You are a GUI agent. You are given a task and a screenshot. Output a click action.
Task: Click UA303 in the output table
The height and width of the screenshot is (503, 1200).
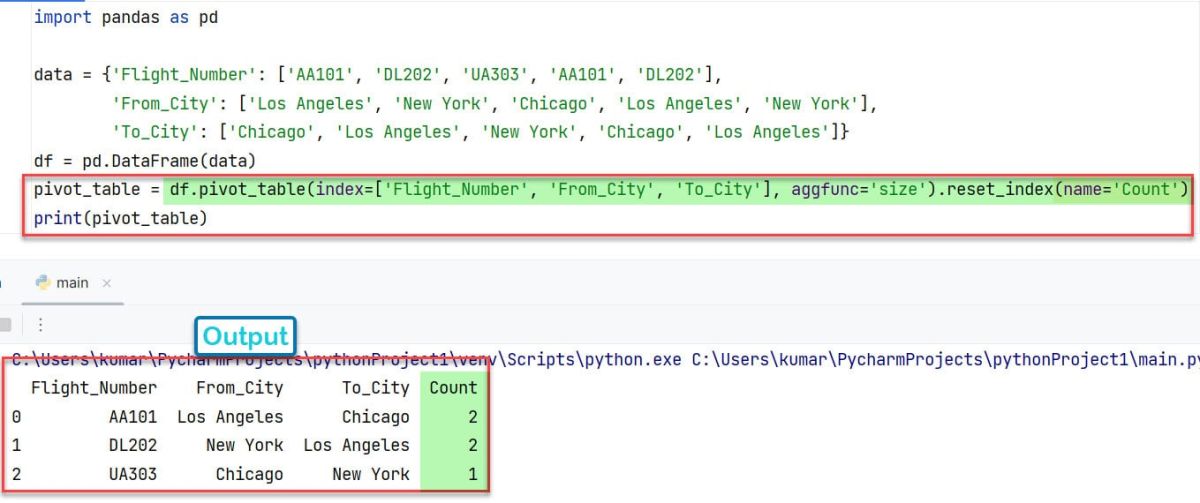[x=133, y=475]
